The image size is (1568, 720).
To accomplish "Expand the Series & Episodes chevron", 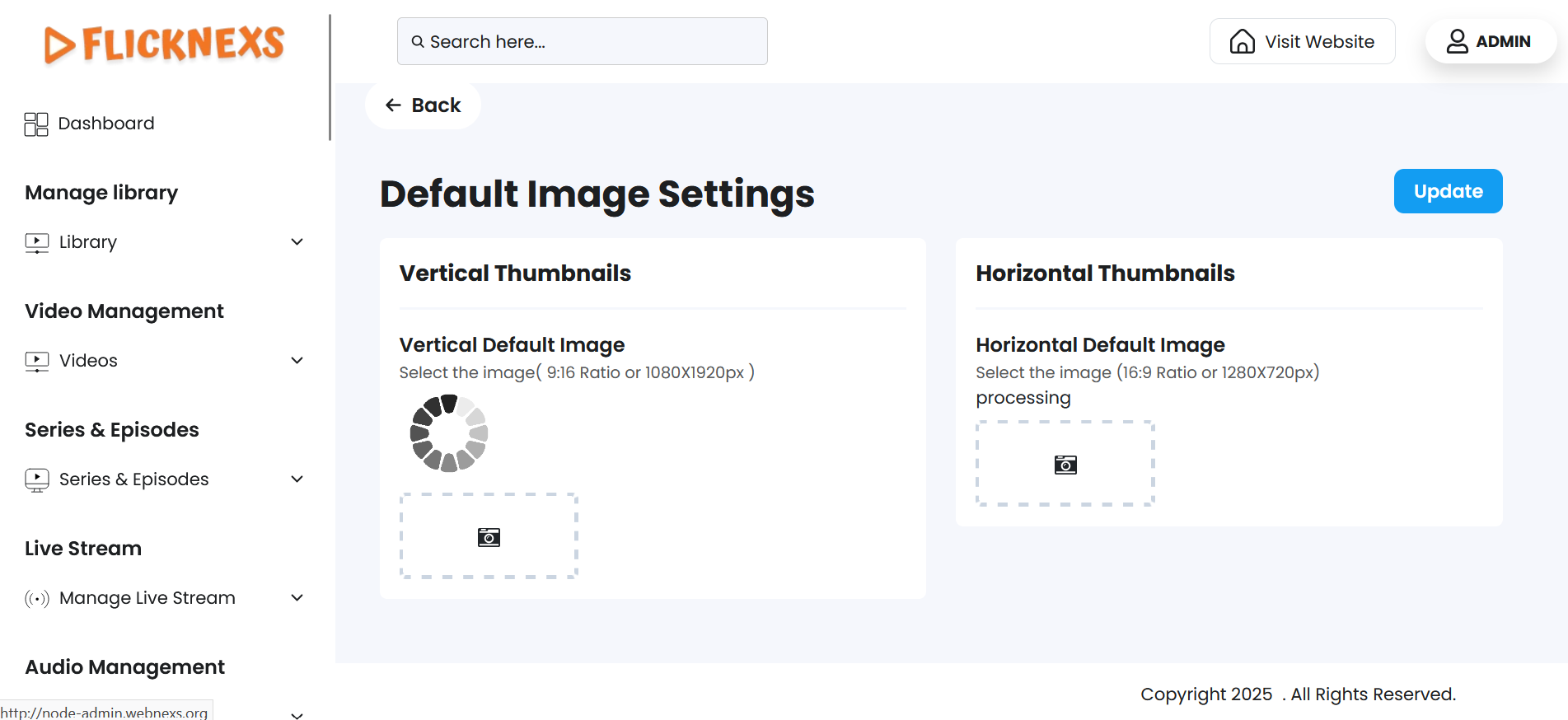I will 297,479.
